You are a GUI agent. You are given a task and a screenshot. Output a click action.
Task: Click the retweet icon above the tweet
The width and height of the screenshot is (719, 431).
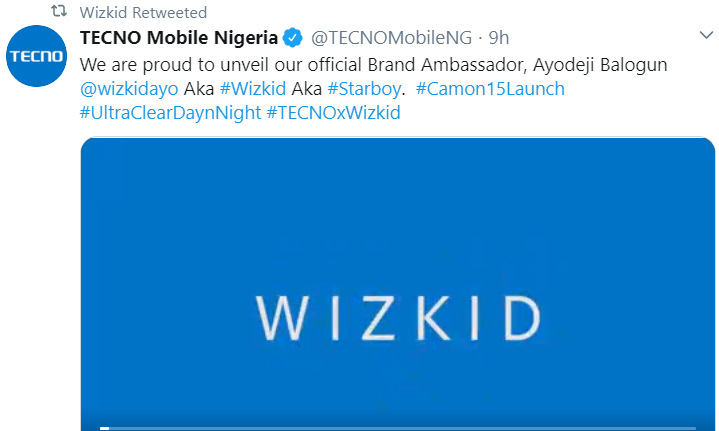coord(59,13)
